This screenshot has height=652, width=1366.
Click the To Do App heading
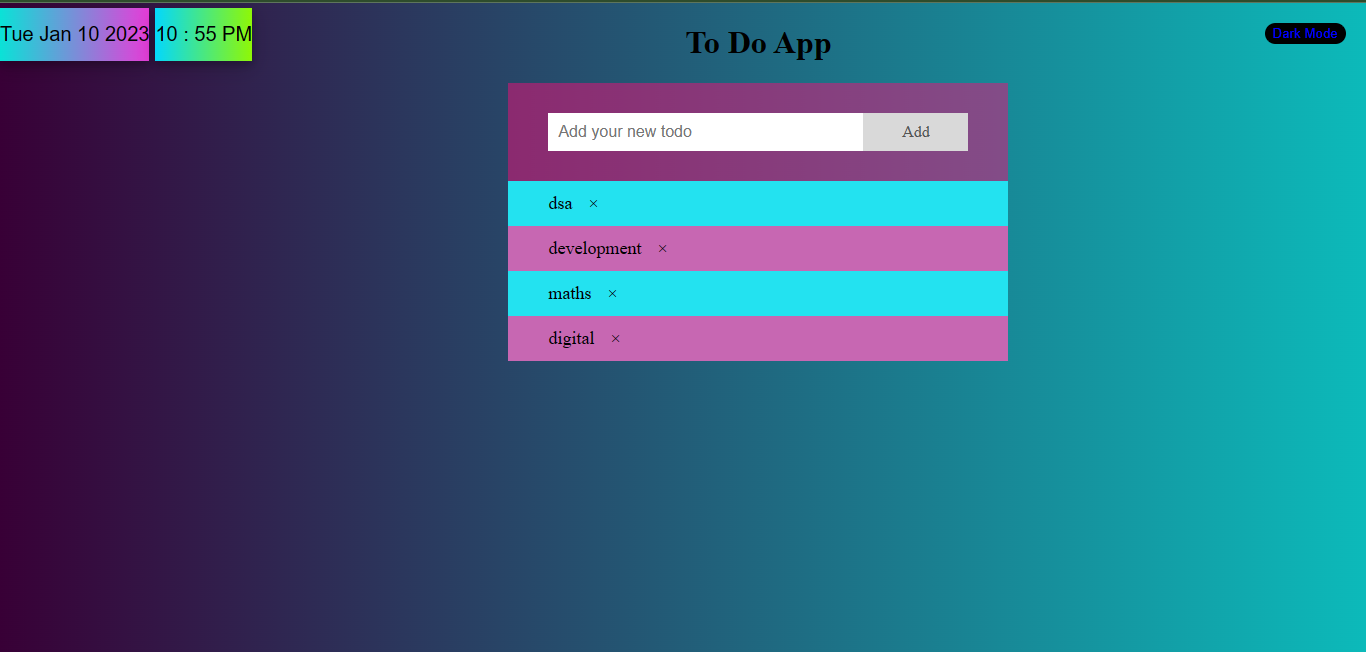(x=758, y=43)
